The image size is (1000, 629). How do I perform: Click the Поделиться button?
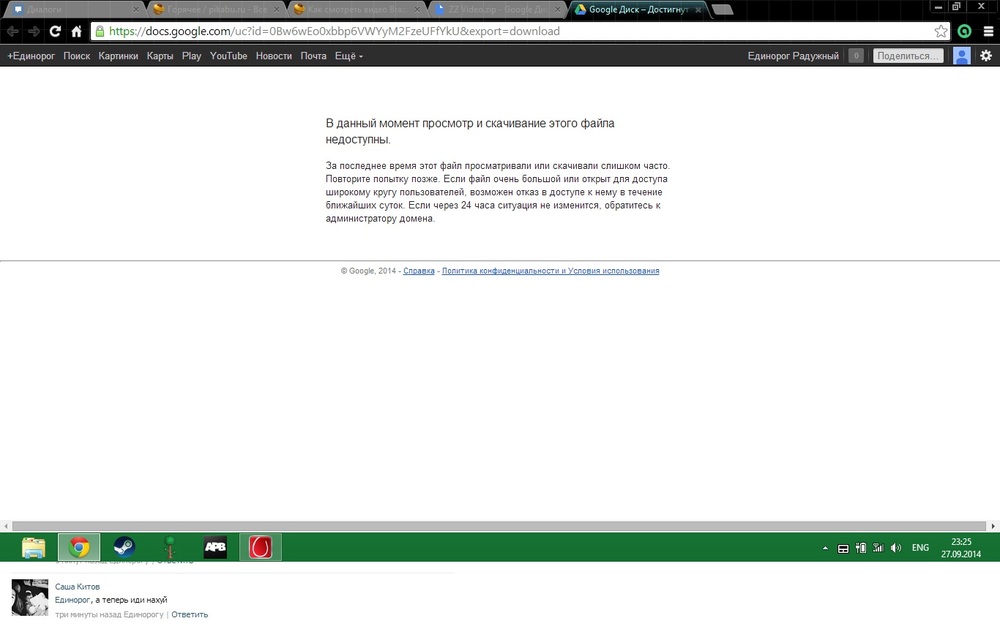tap(908, 56)
